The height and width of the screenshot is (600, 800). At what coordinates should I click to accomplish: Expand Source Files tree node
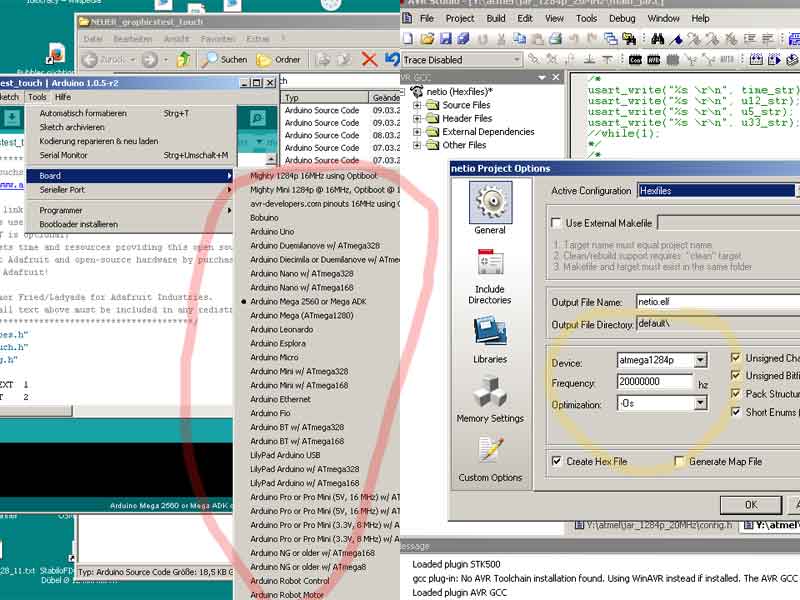(417, 105)
